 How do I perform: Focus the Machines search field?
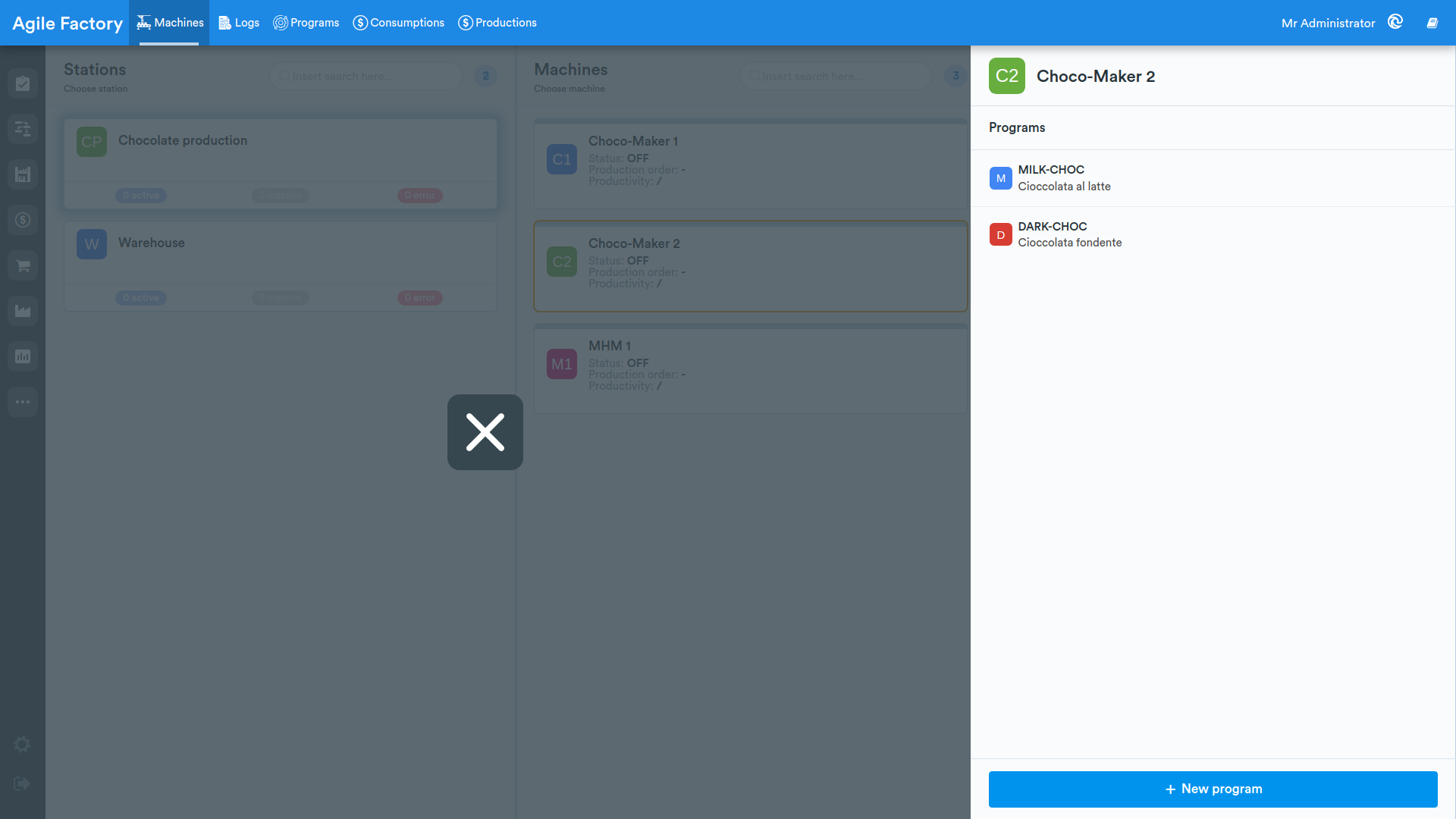pos(836,76)
